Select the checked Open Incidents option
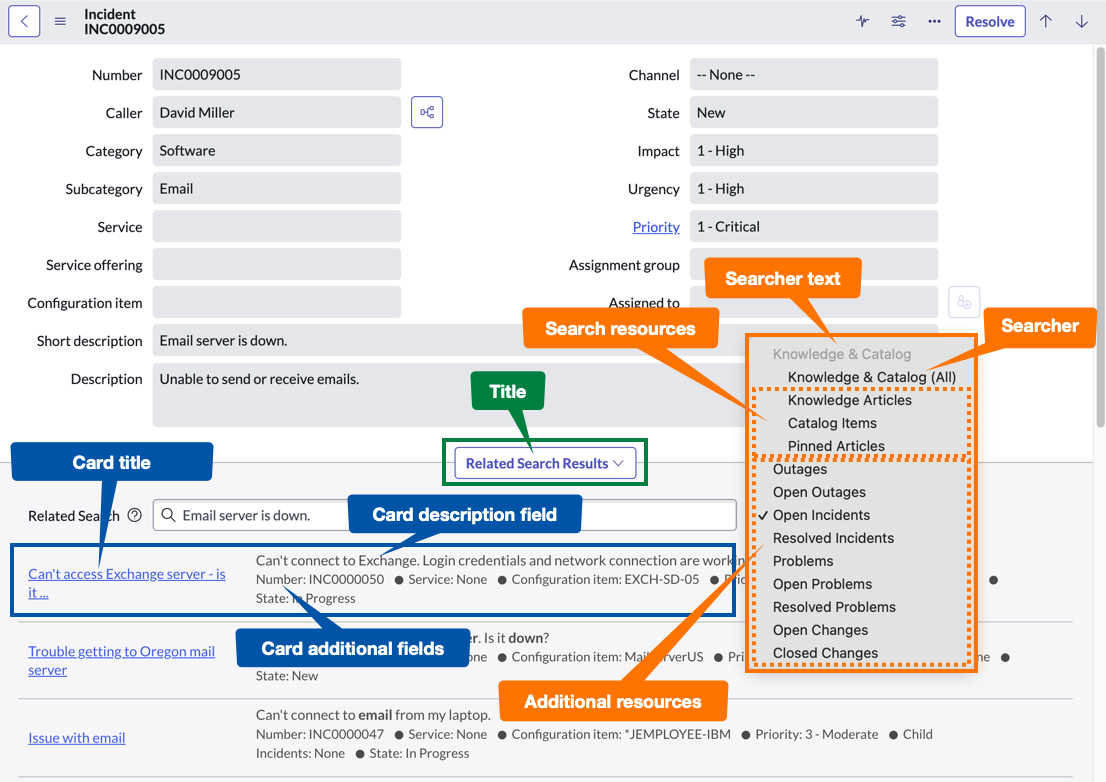 [821, 515]
